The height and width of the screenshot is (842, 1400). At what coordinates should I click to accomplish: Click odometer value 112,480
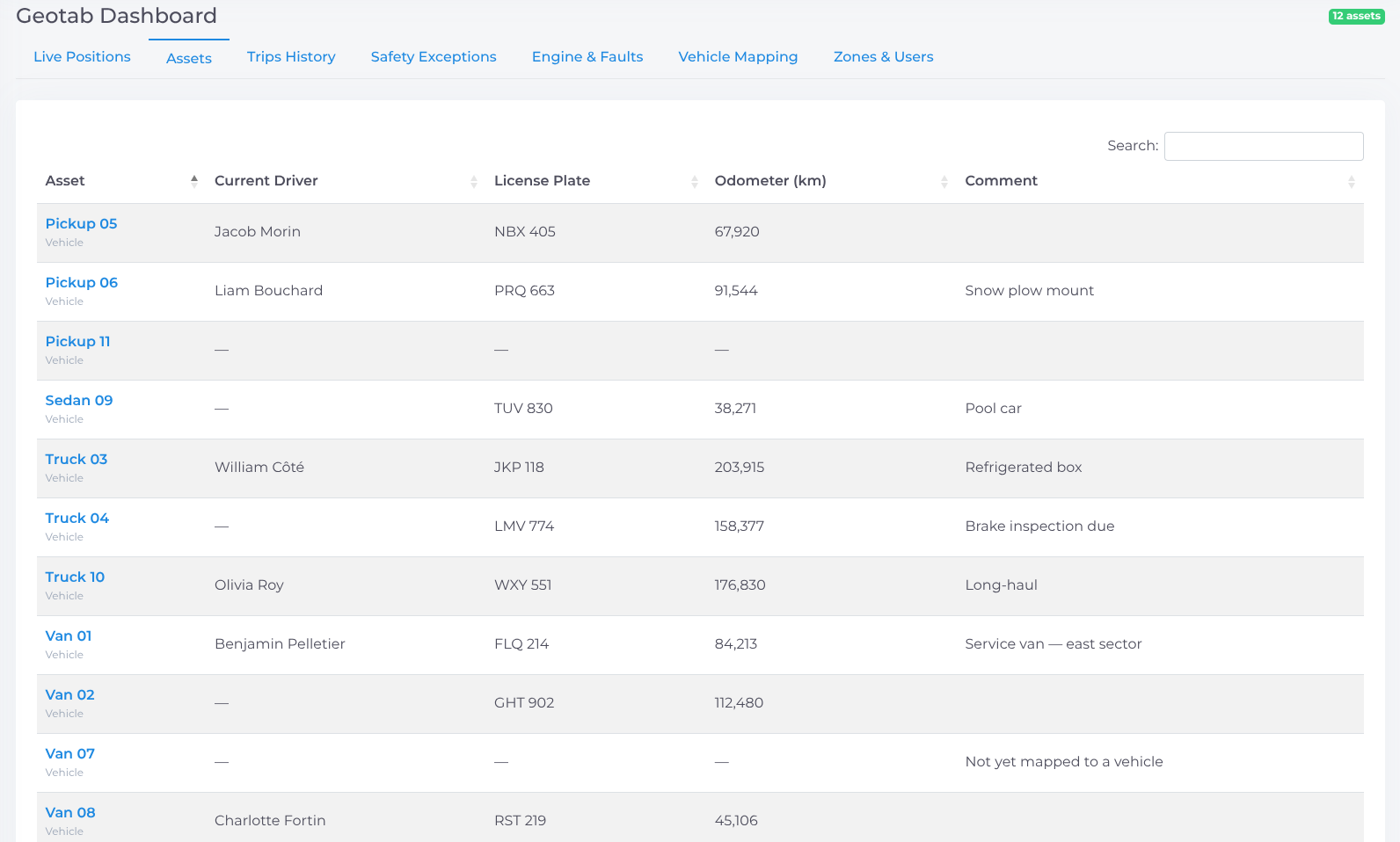739,702
